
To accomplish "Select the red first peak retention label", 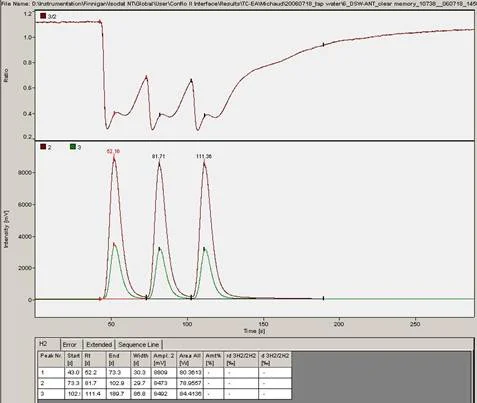I will pos(113,151).
